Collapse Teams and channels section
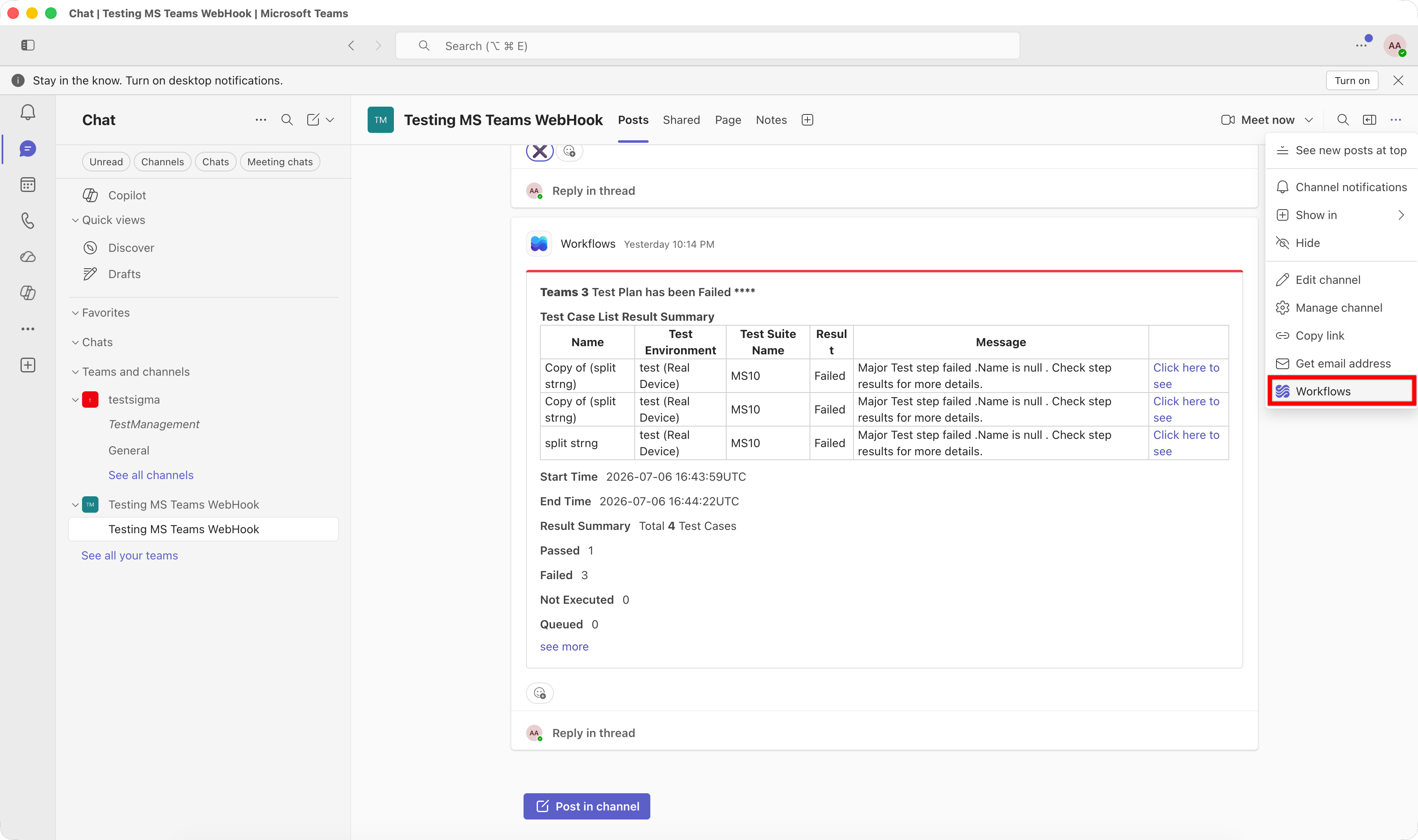 point(75,372)
